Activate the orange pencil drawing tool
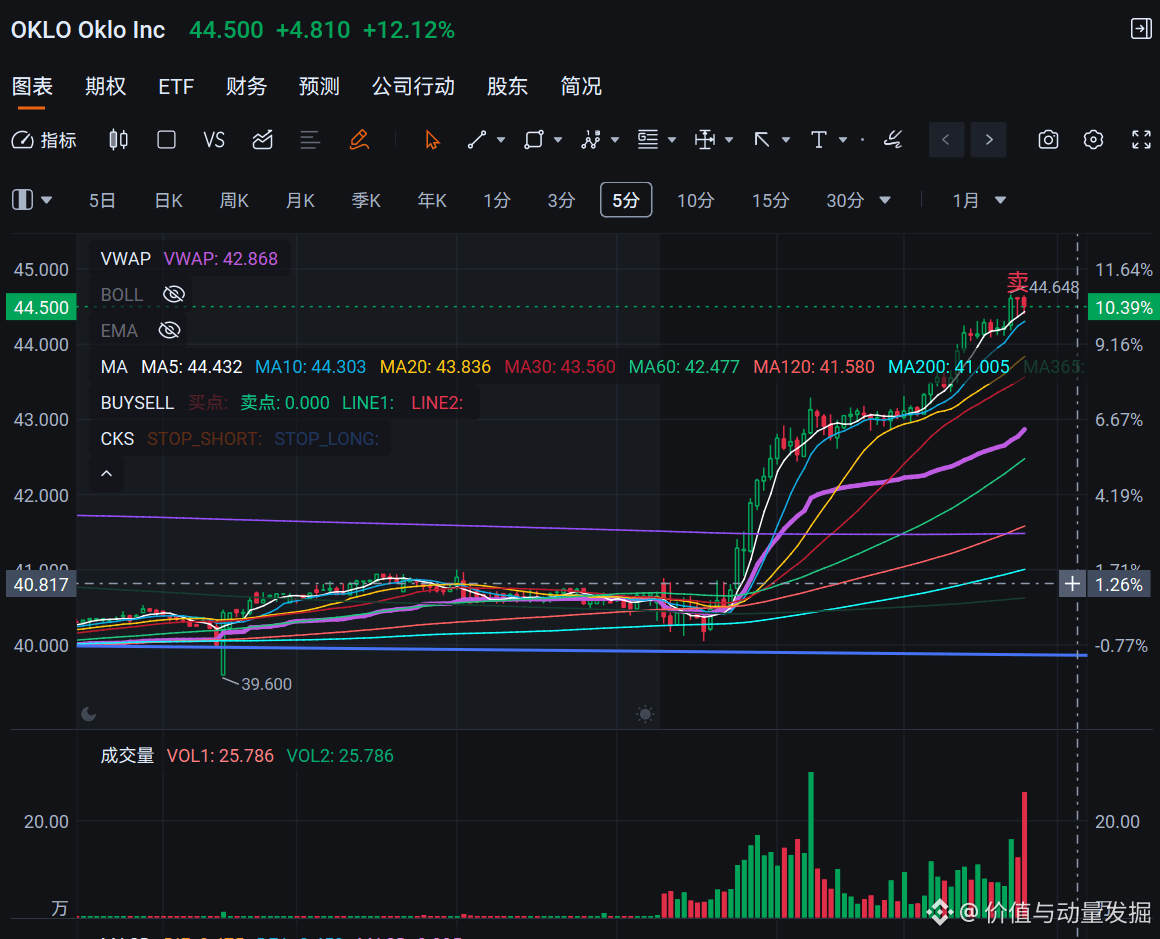The width and height of the screenshot is (1160, 939). click(359, 140)
